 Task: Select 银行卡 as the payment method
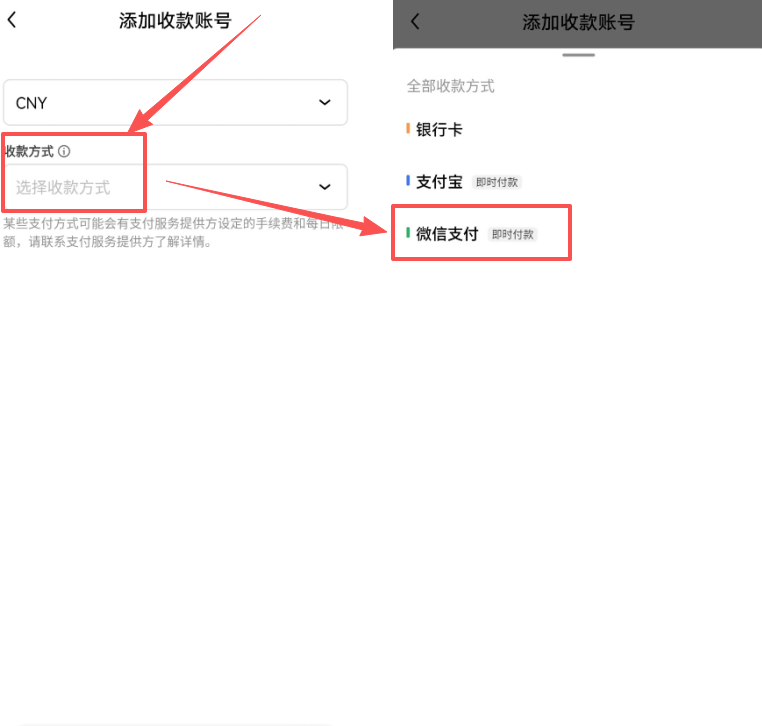click(x=439, y=130)
